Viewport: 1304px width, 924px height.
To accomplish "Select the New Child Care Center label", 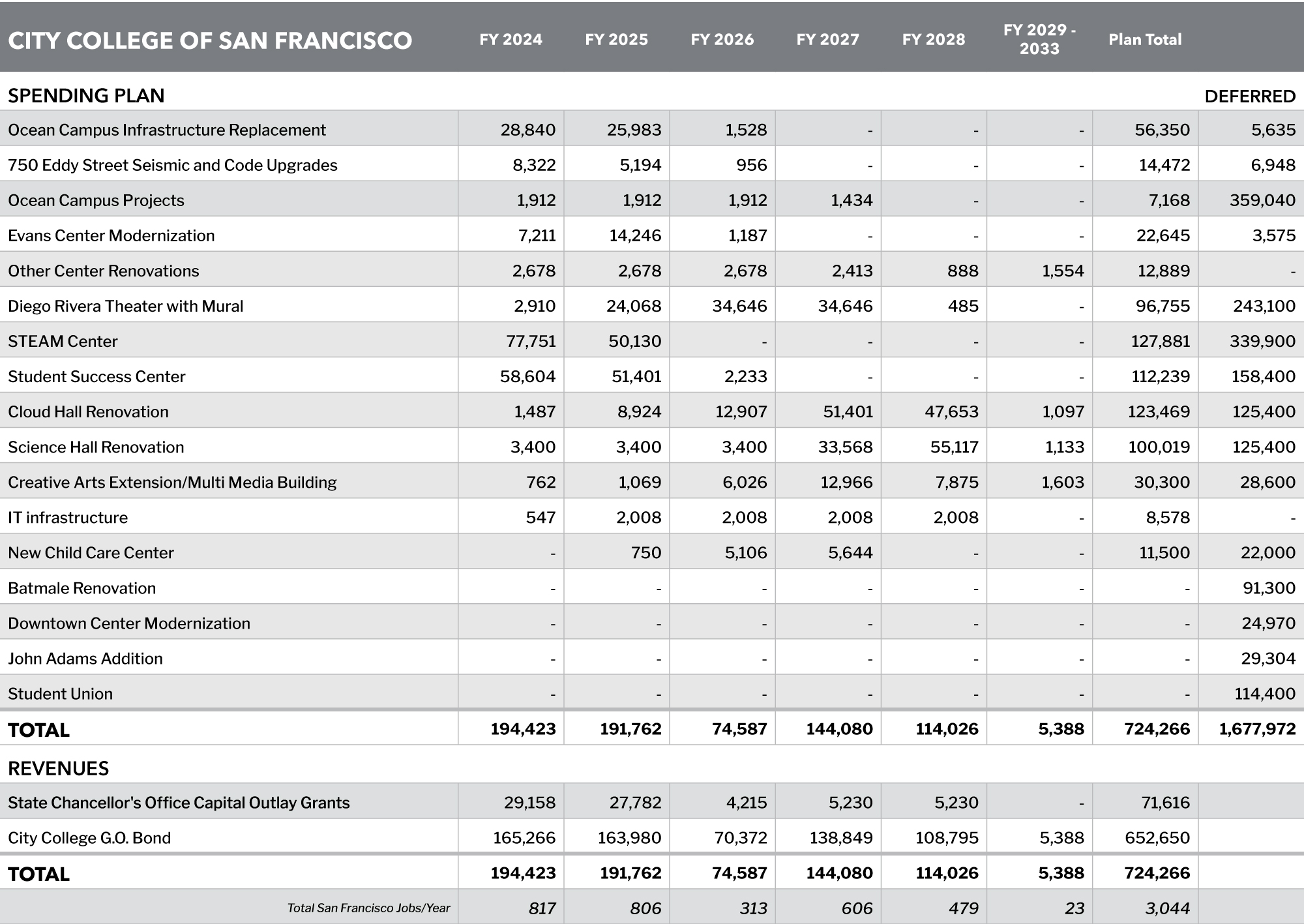I will (x=91, y=552).
